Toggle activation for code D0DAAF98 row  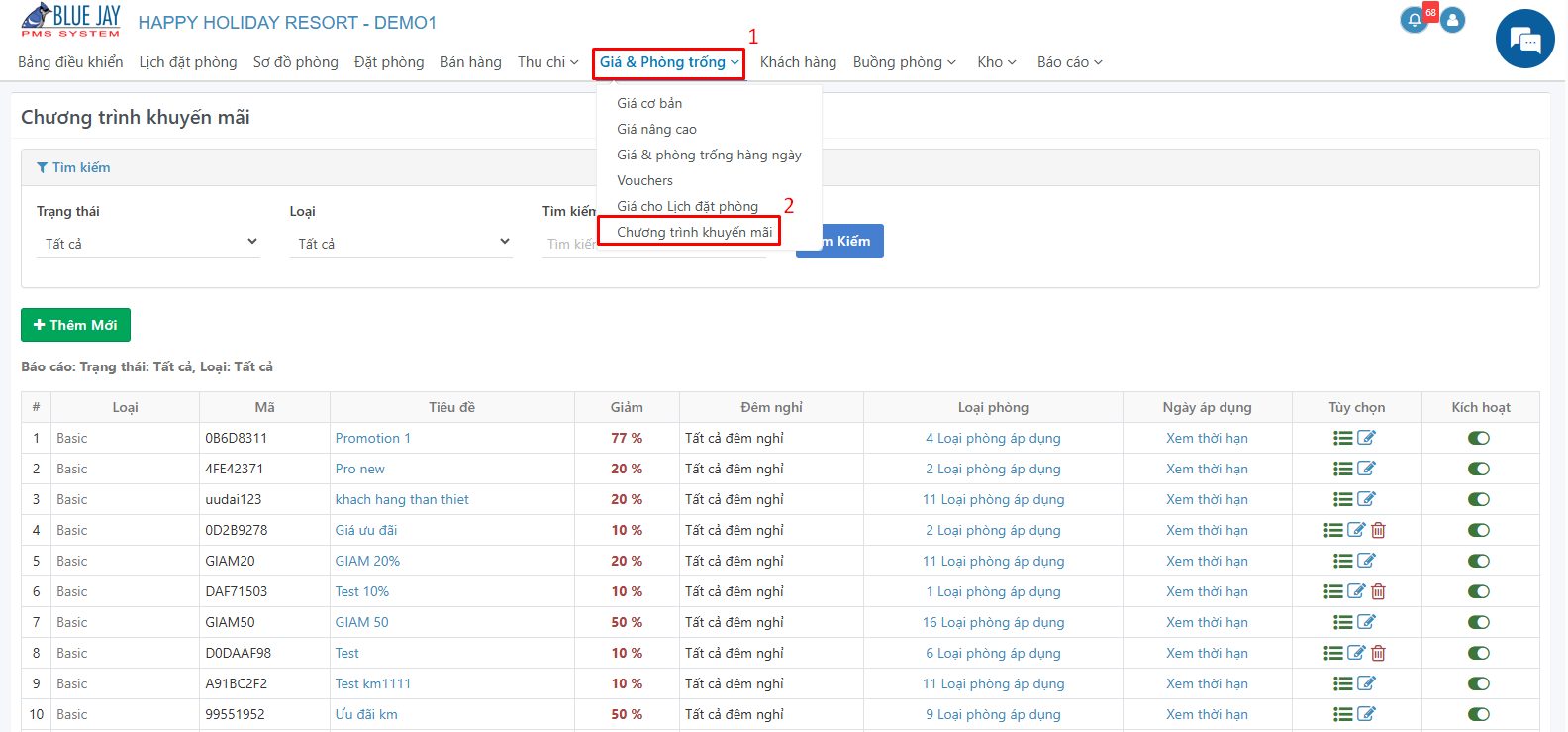1479,653
